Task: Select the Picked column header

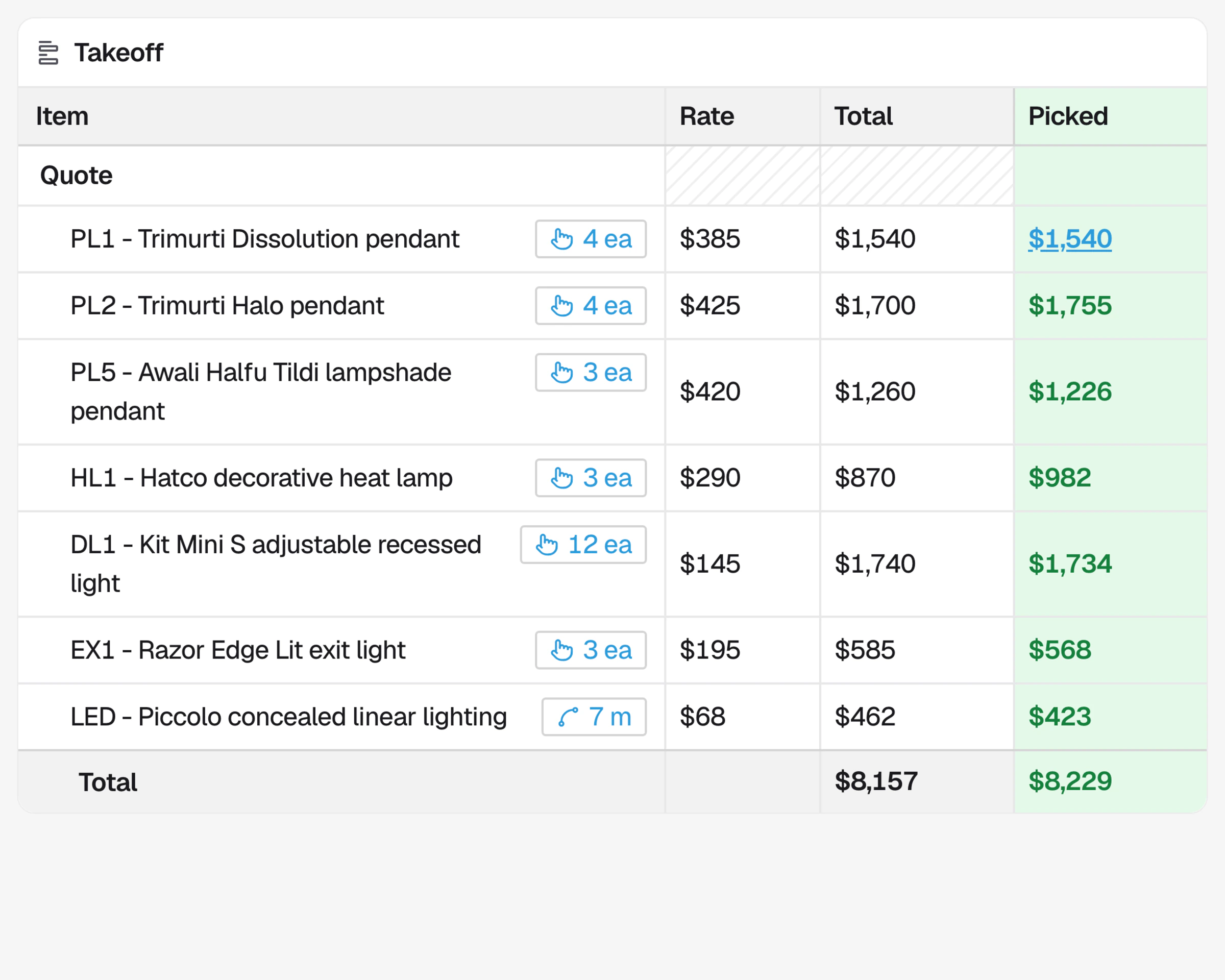Action: (1110, 116)
